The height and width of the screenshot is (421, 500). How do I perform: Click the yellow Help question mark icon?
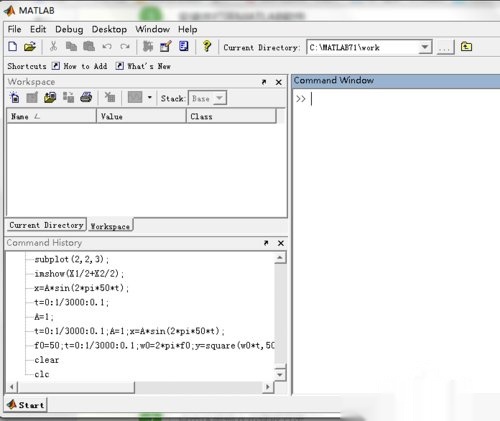click(207, 46)
